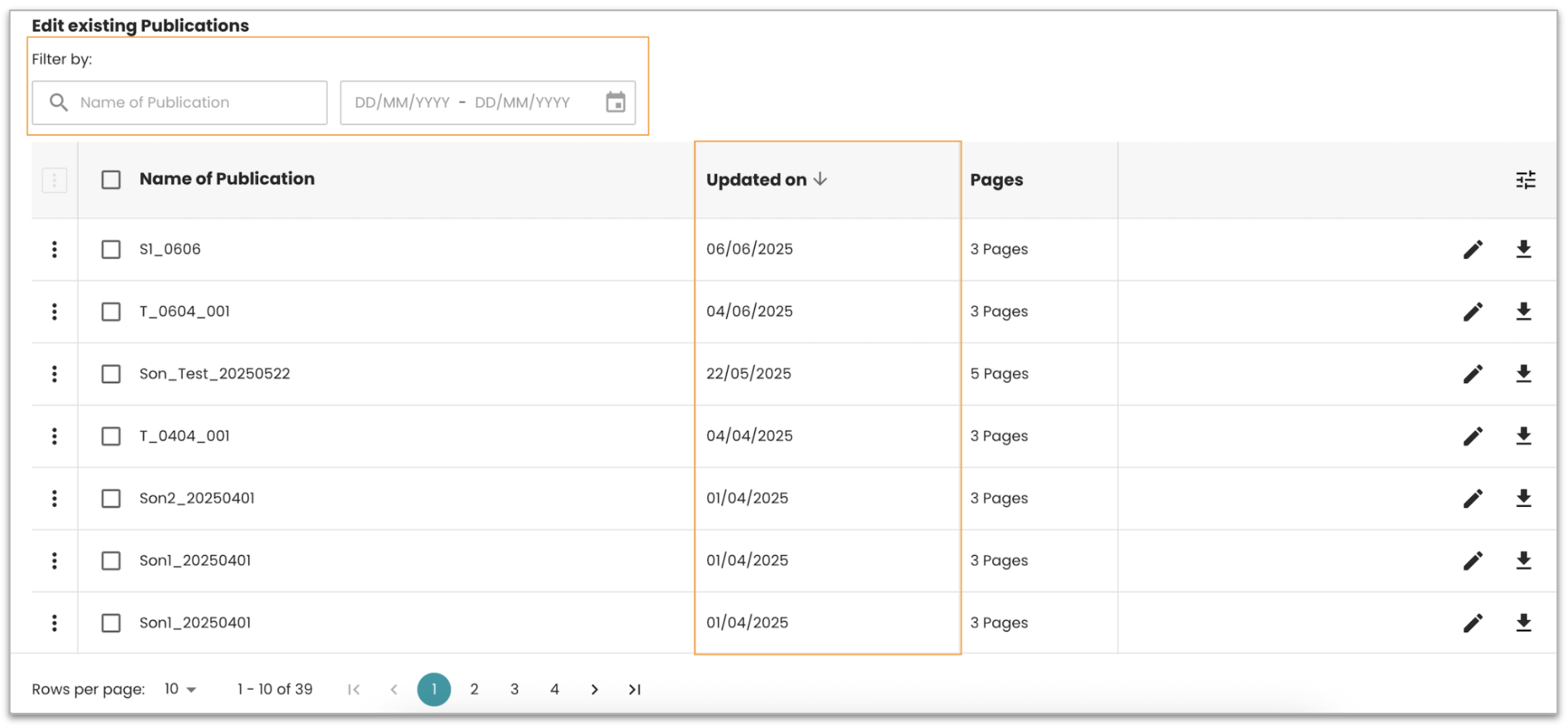
Task: Expand the Rows per page dropdown
Action: tap(180, 689)
